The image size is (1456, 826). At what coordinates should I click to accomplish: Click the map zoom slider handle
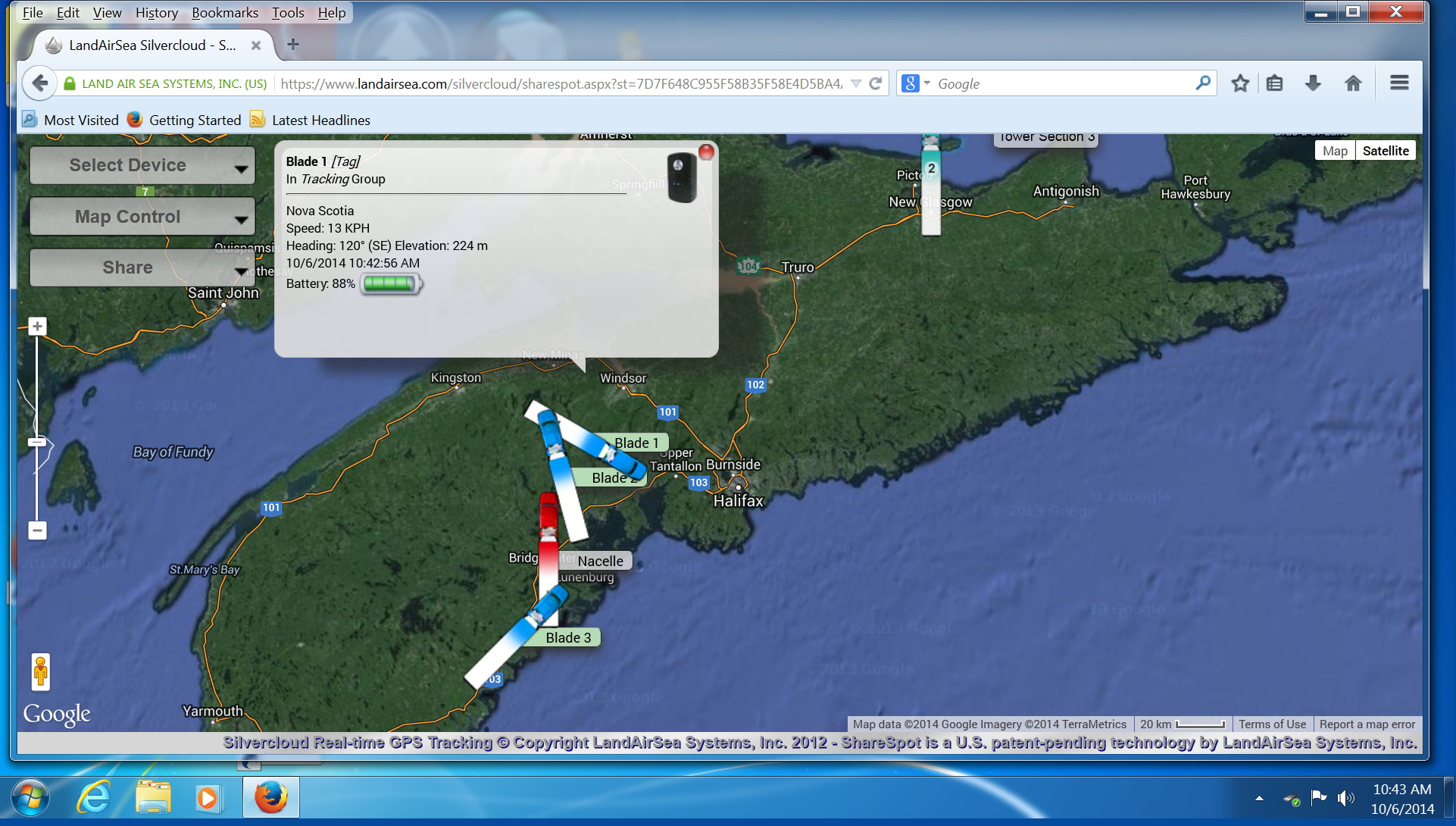tap(37, 442)
